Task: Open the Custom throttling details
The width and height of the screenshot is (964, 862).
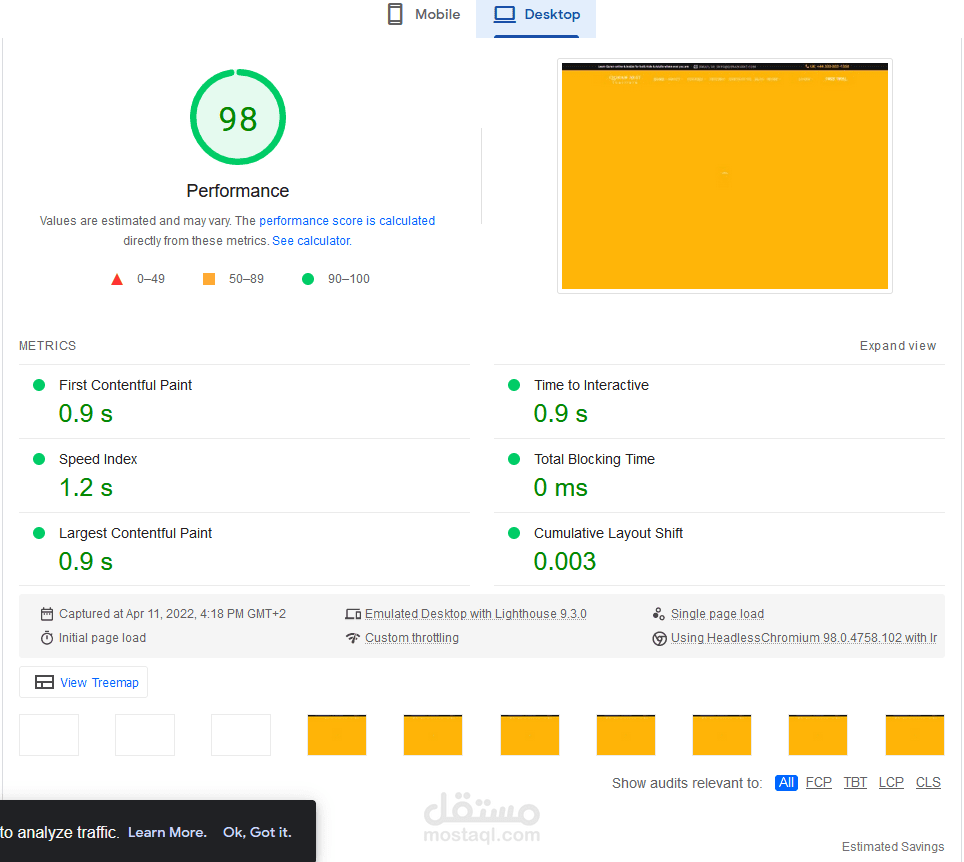Action: click(x=412, y=638)
